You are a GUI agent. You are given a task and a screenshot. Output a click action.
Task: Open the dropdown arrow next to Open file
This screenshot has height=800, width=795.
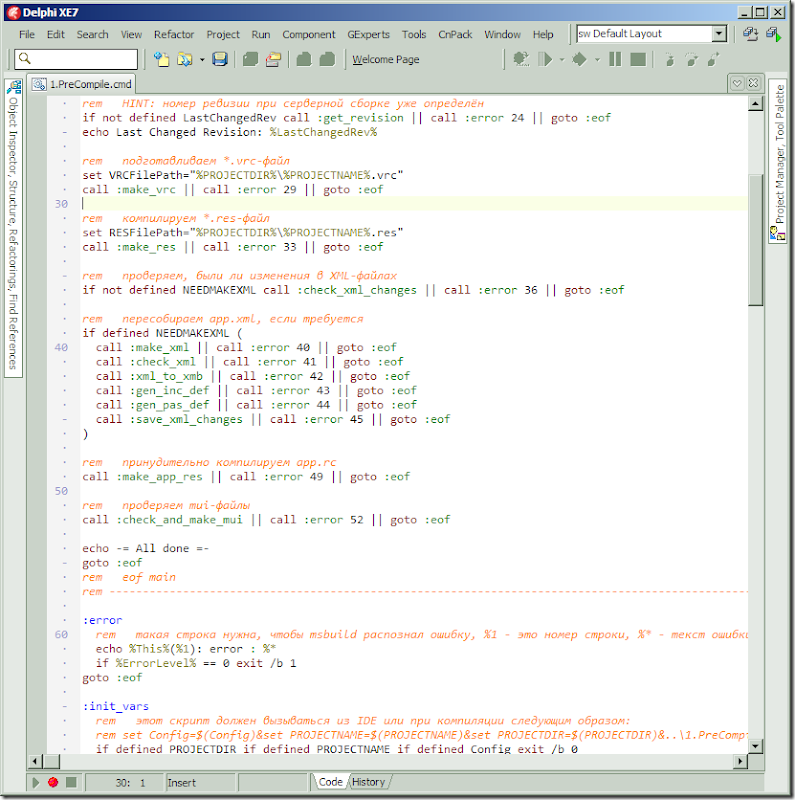[x=202, y=60]
